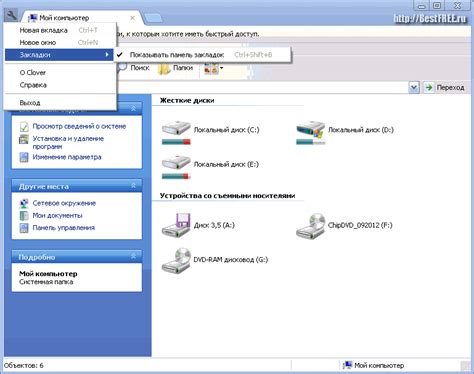Toggle the Папки folders toolbar button
Image resolution: width=474 pixels, height=374 pixels.
point(176,68)
